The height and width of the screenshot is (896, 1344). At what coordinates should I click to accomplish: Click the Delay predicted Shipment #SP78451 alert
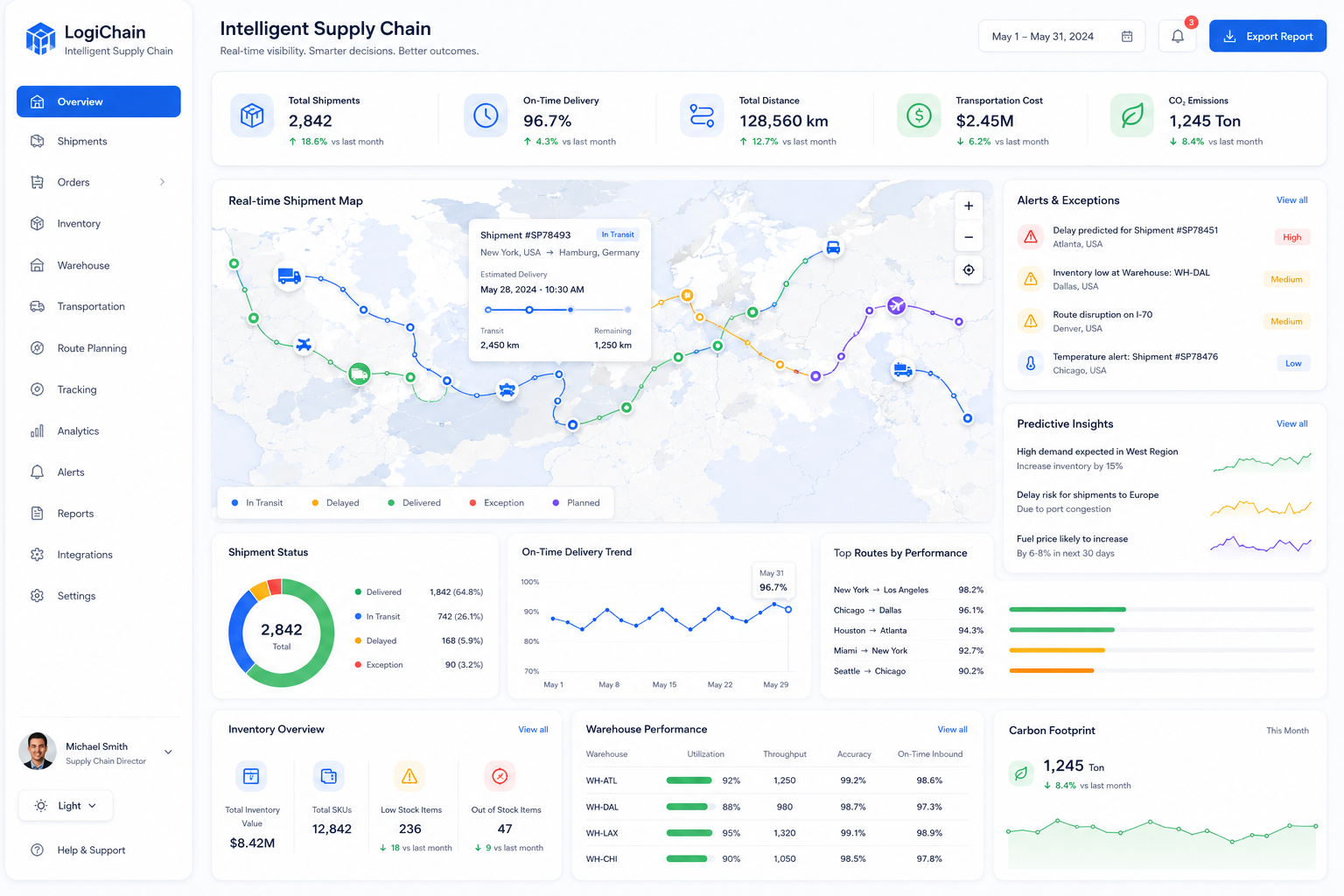[x=1164, y=237]
